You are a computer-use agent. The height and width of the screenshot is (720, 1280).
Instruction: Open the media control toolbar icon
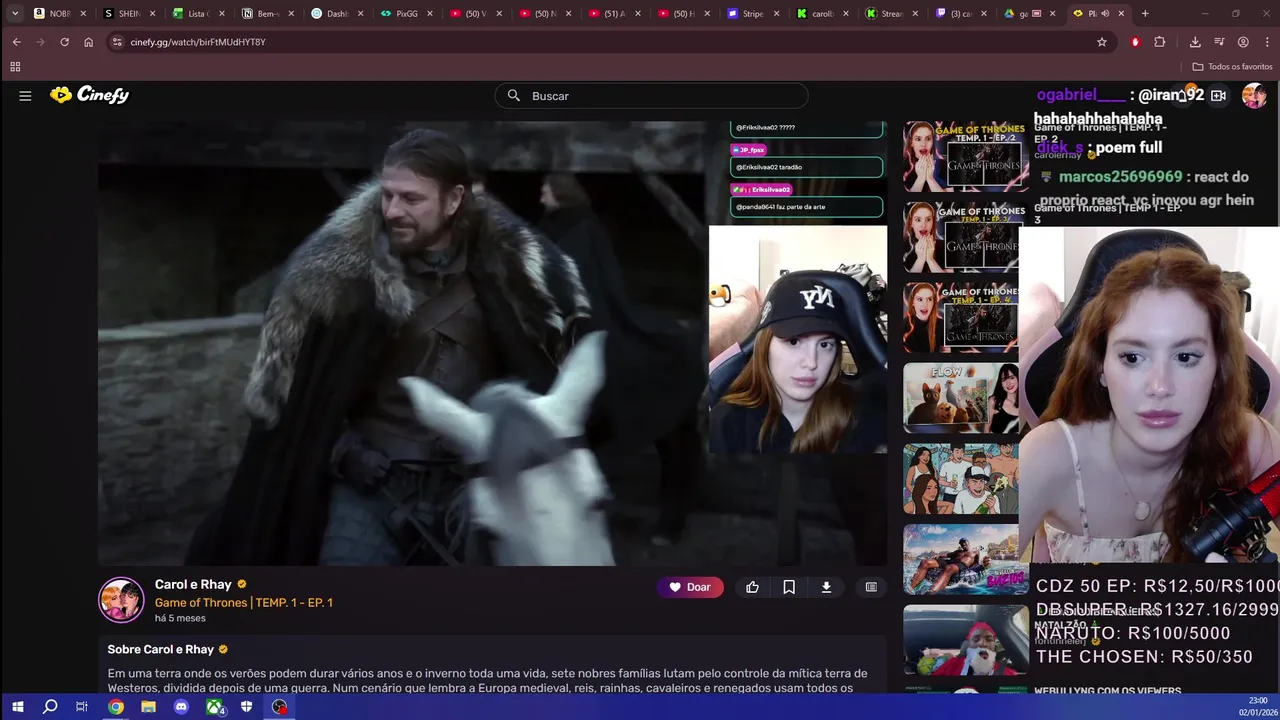1219,42
